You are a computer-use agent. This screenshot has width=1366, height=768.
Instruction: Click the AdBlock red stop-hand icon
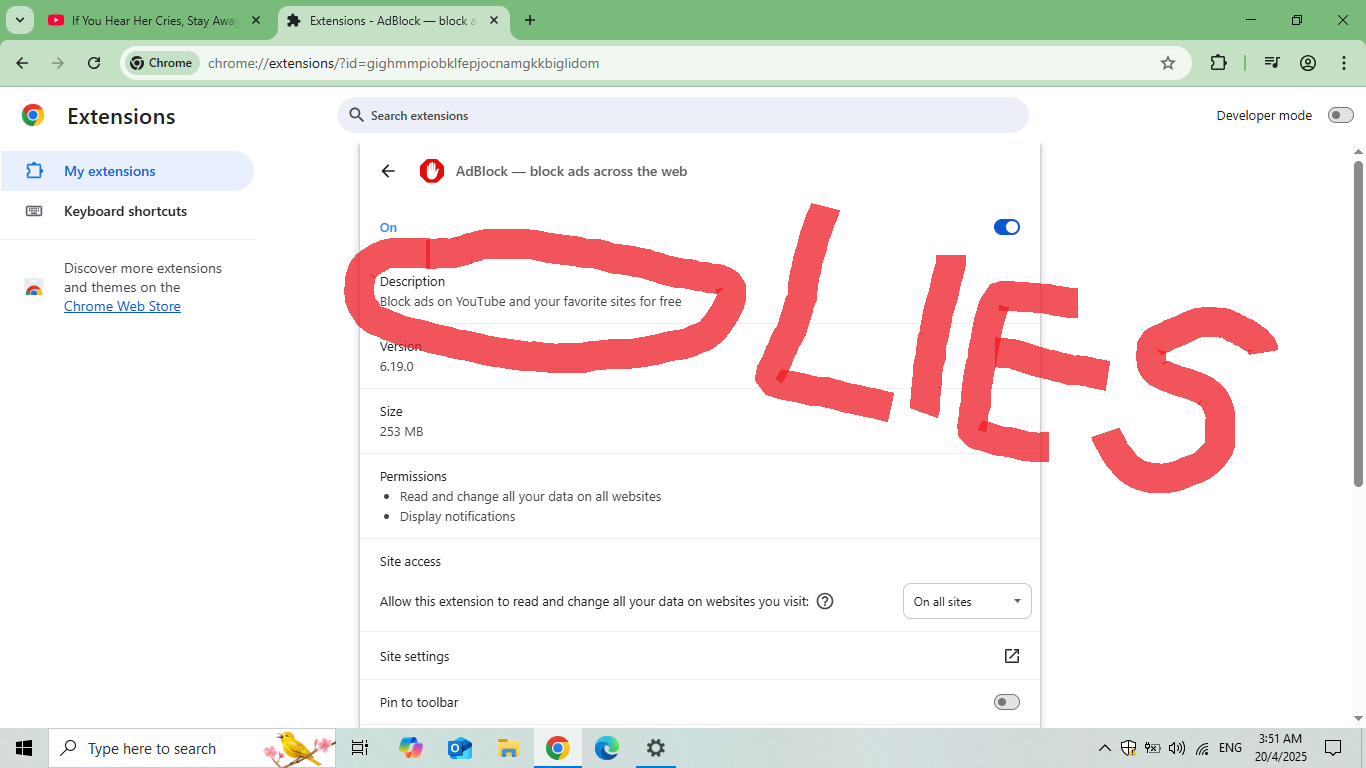point(431,171)
